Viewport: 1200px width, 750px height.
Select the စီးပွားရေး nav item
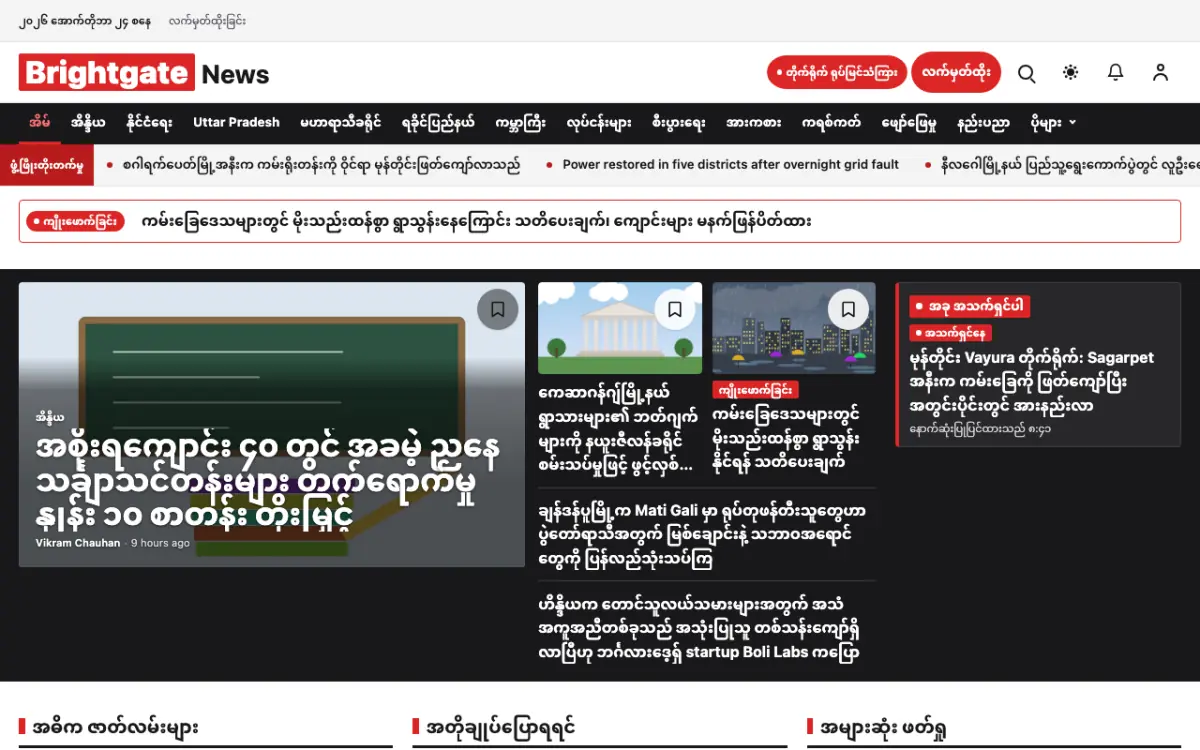pyautogui.click(x=678, y=123)
